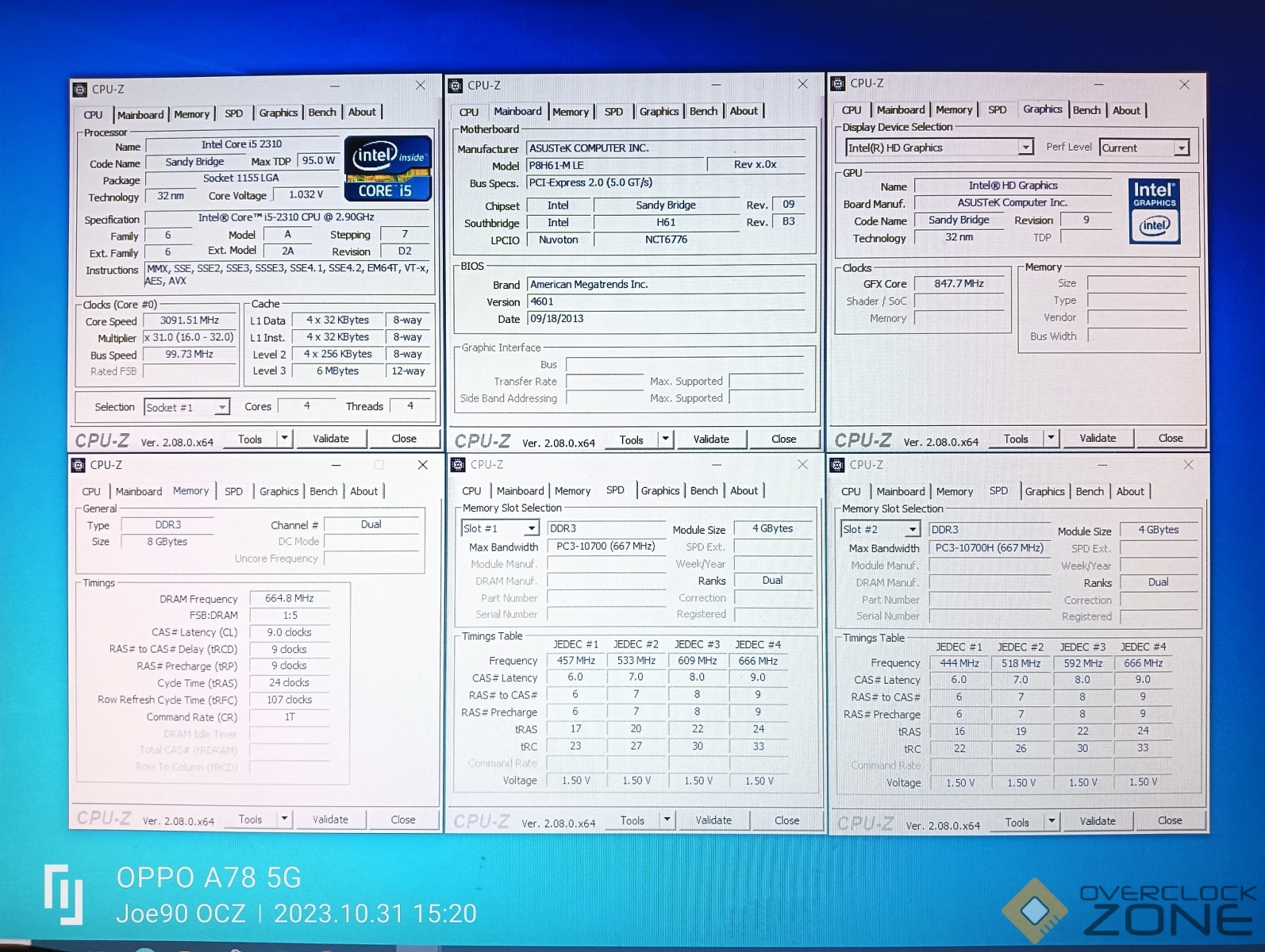Click Validate in the Slot #2 SPD window

(1098, 821)
